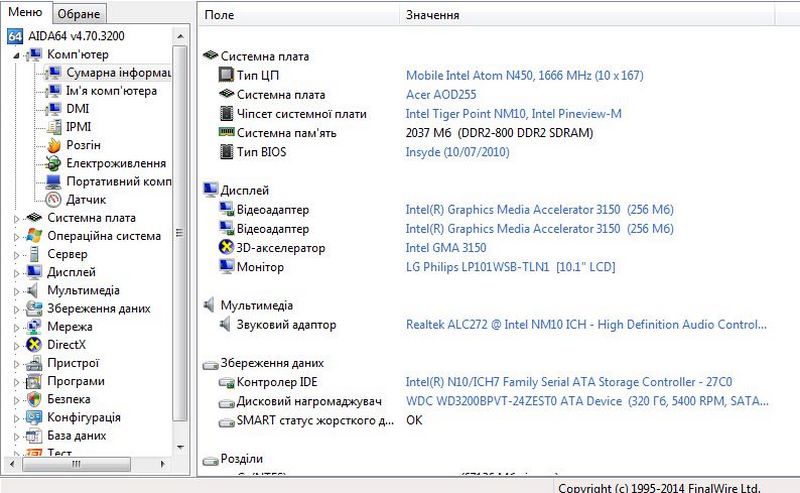Screen dimensions: 800x493
Task: Open the Acer AOD255 motherboard link
Action: click(442, 95)
